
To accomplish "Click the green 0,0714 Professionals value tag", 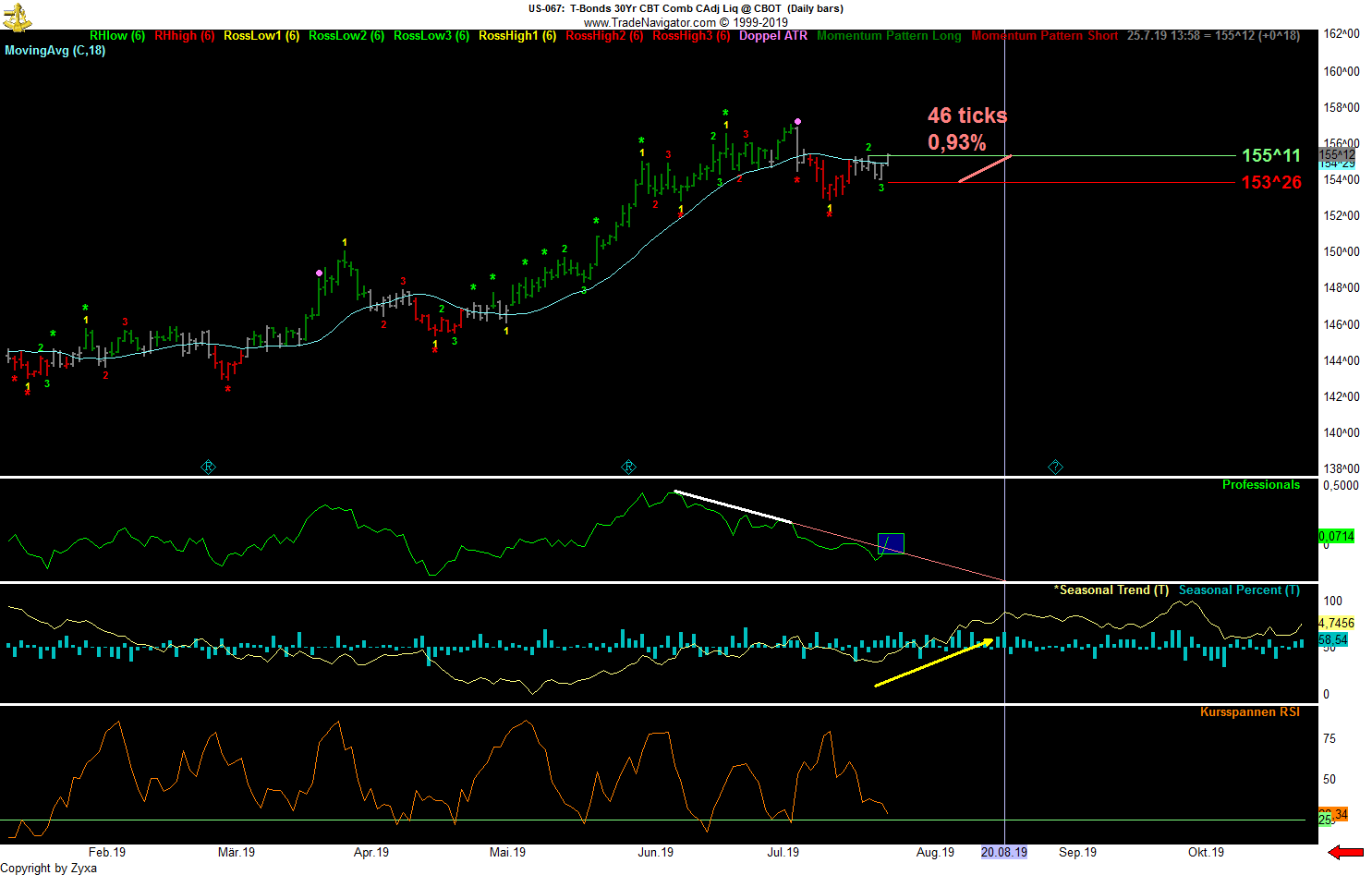I will tap(1337, 537).
